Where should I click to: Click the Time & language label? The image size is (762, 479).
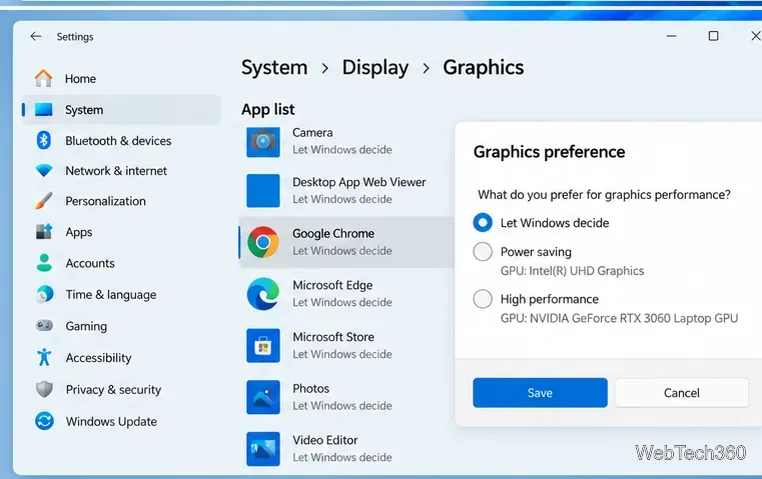click(x=111, y=295)
